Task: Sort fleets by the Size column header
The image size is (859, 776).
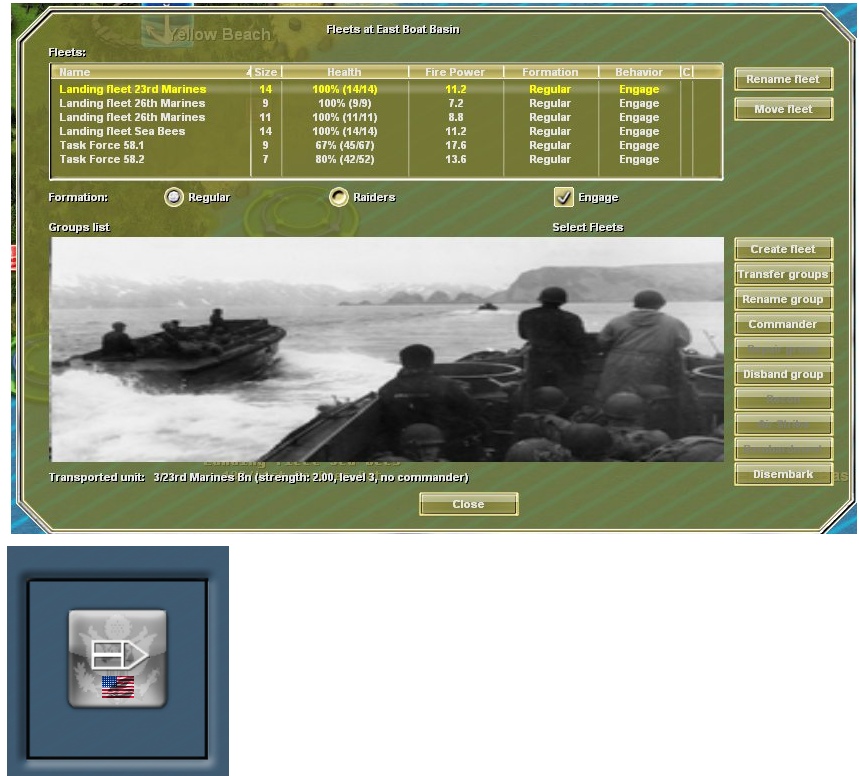Action: [266, 72]
